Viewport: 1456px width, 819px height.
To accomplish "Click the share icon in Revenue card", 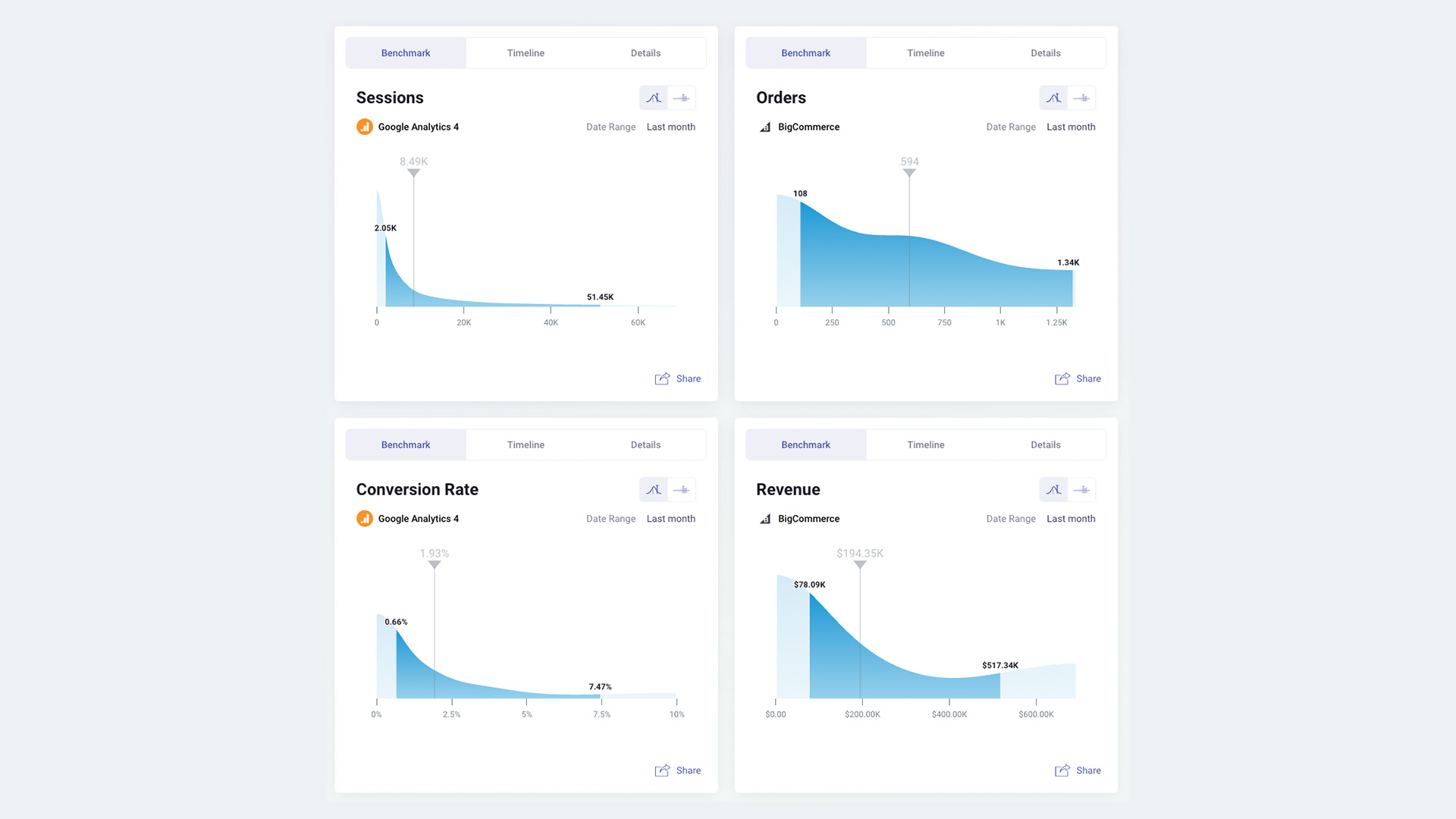I will coord(1062,770).
